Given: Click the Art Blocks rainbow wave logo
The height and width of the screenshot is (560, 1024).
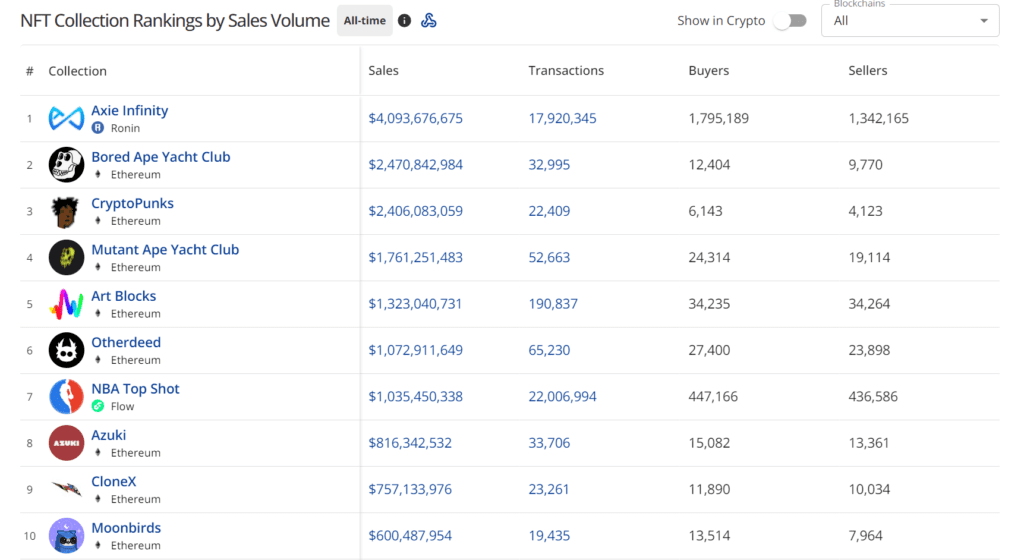Looking at the screenshot, I should (67, 303).
